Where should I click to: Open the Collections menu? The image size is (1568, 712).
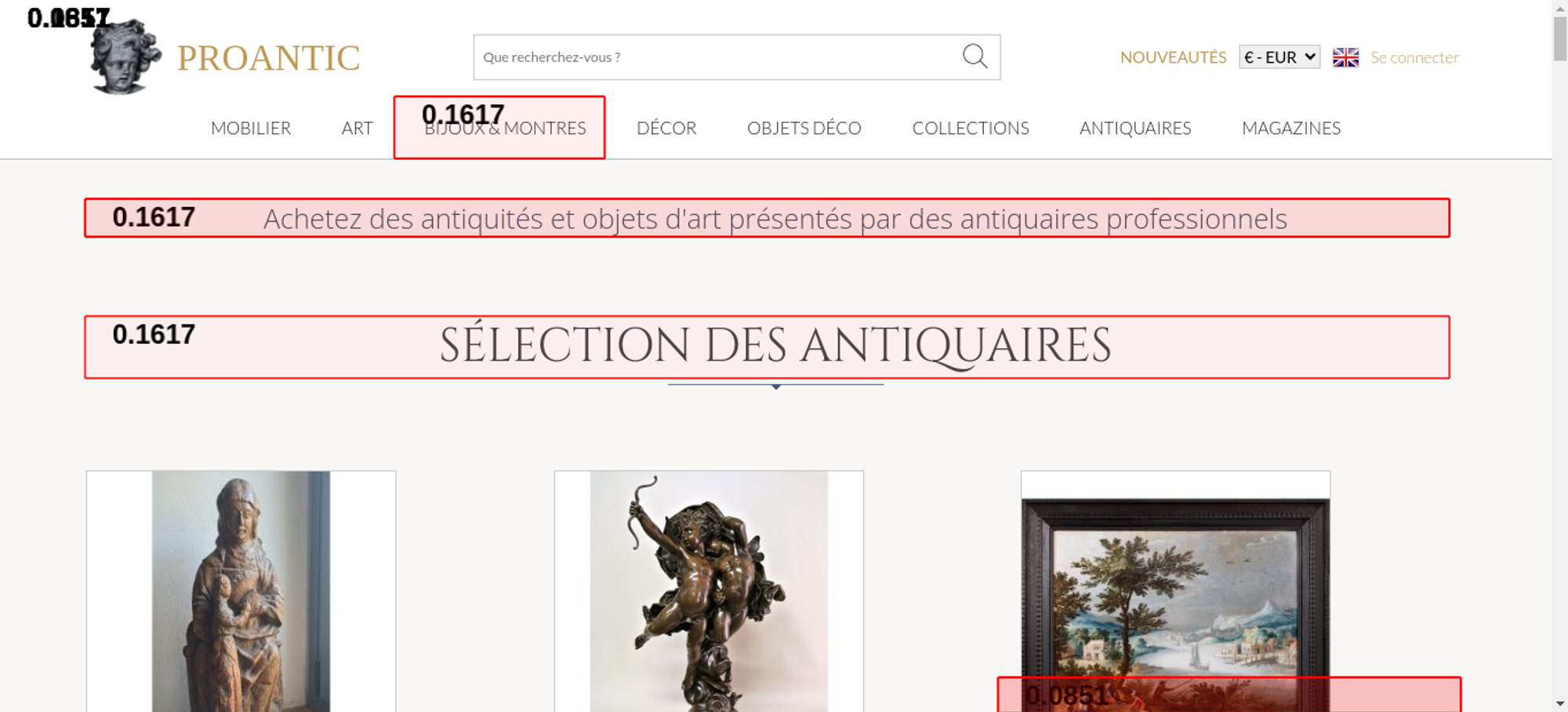click(x=970, y=128)
